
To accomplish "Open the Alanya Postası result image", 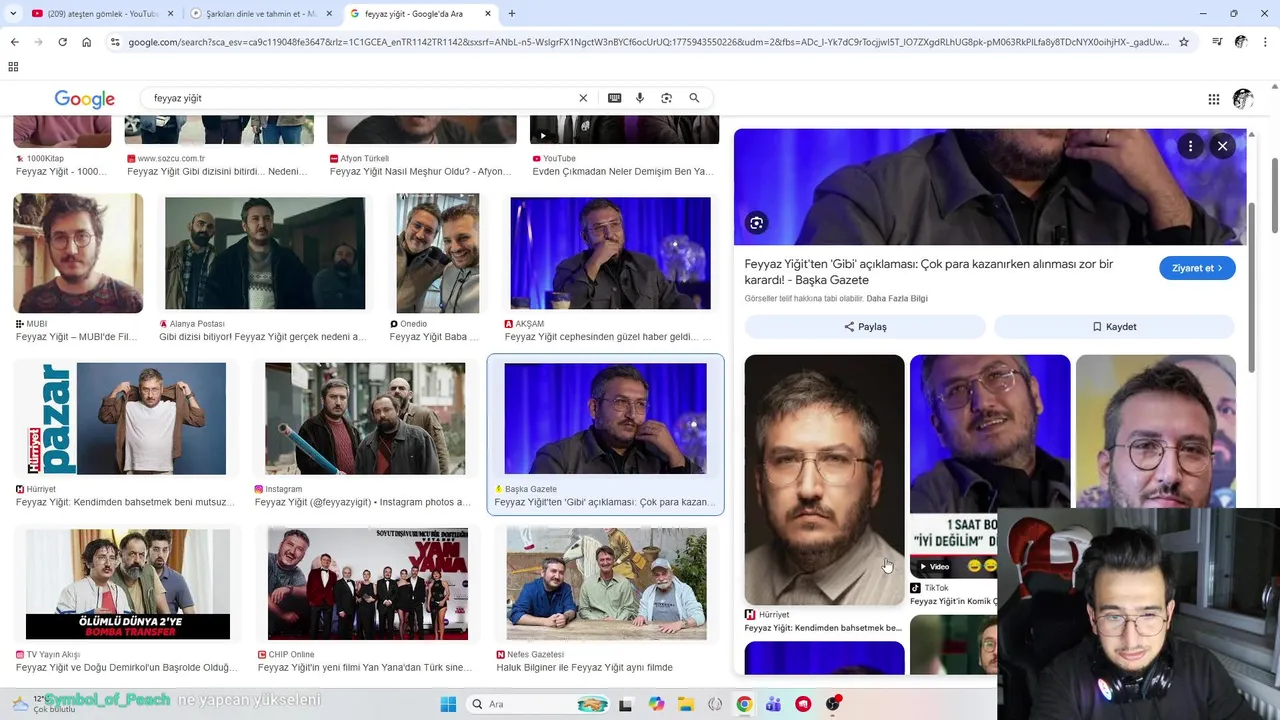I will point(265,253).
